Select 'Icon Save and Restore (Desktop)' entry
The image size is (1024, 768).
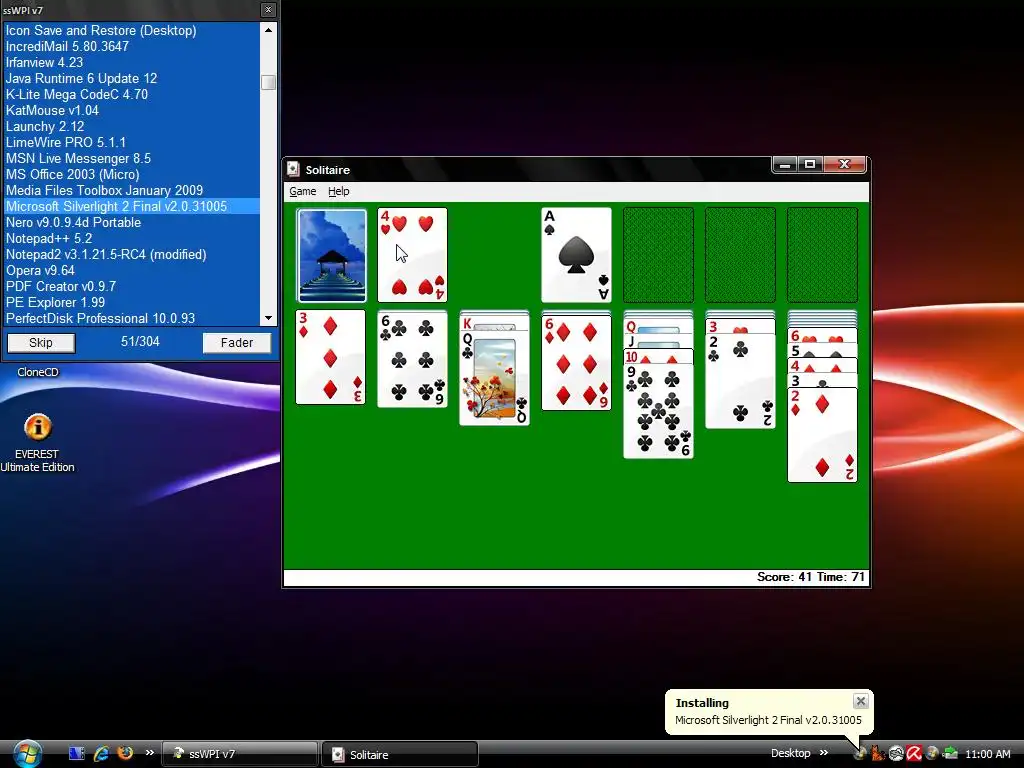point(132,30)
